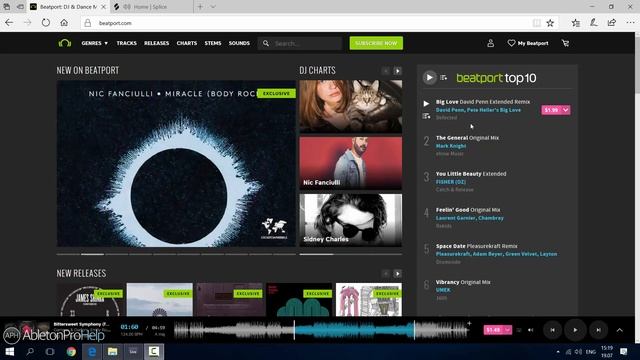The image size is (640, 360).
Task: Add Big Love to queue
Action: (426, 116)
